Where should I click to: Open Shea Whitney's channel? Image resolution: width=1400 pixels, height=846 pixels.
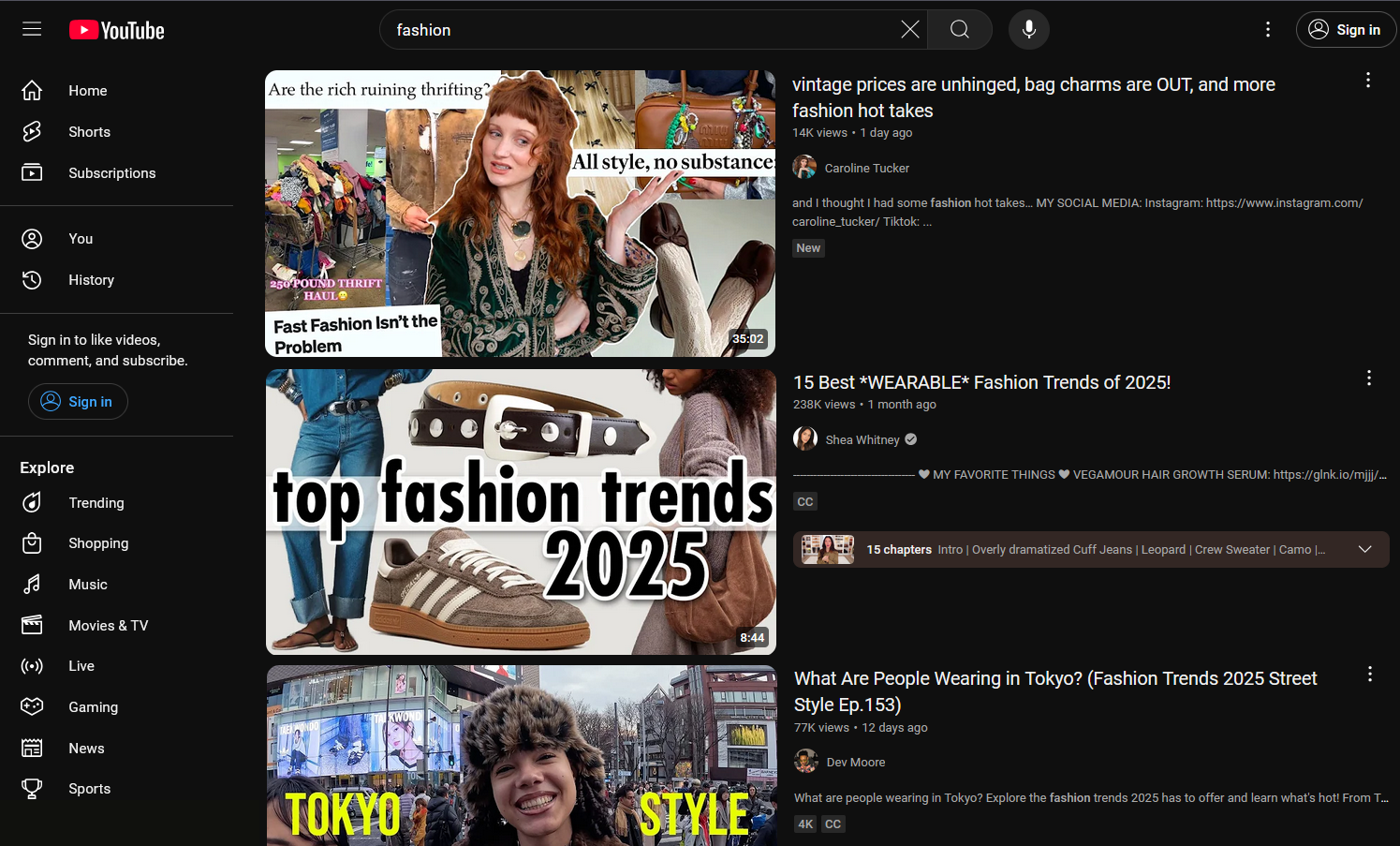point(862,438)
